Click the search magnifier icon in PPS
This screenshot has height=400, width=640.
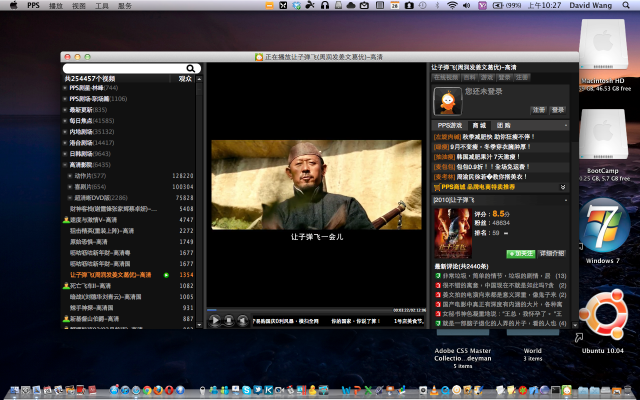[190, 68]
